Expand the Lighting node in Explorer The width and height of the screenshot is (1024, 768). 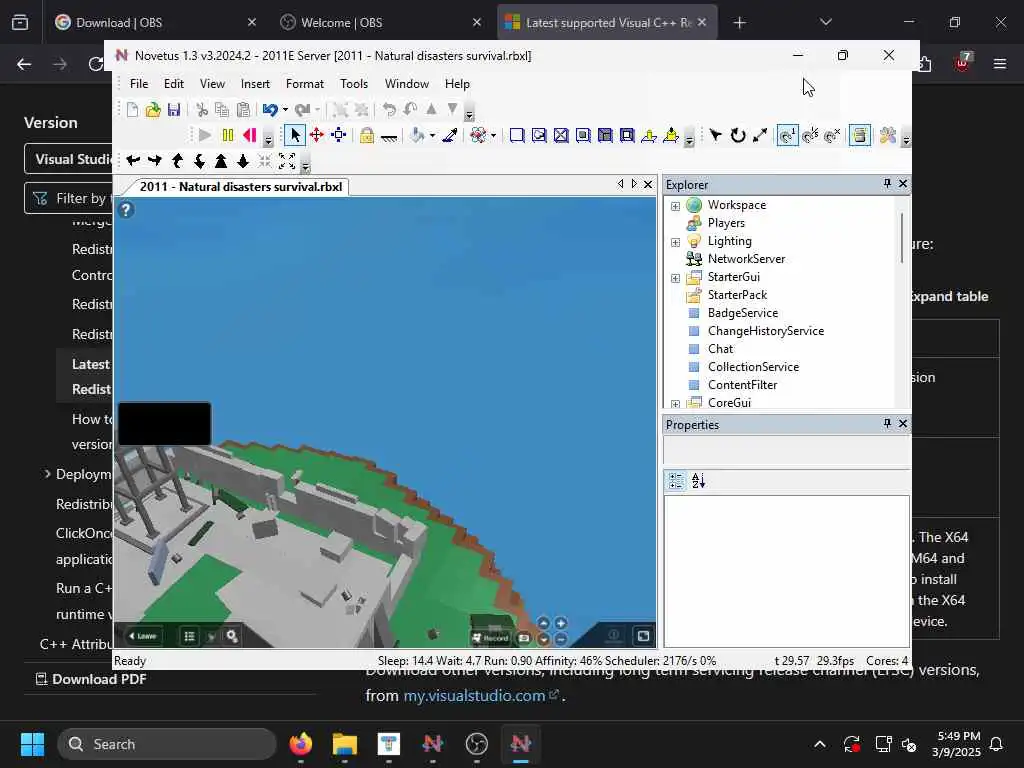(x=675, y=242)
